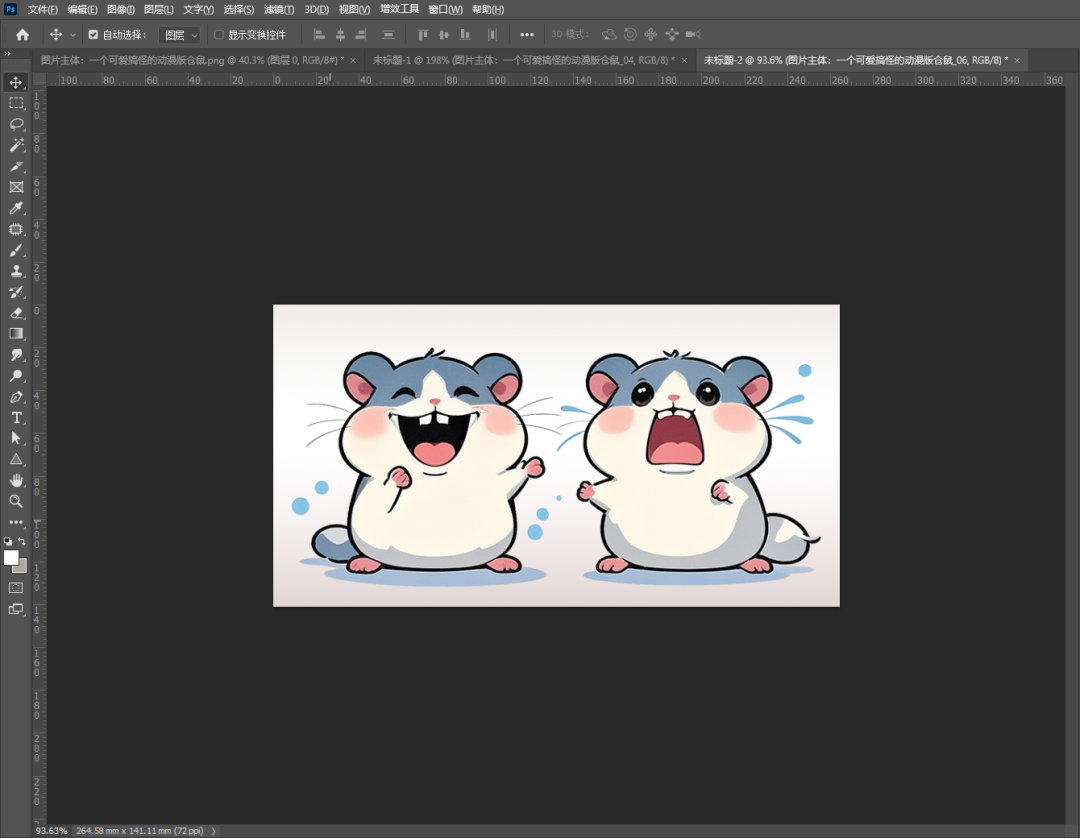Check the 显示变换控件 option
The image size is (1080, 838).
click(x=216, y=33)
